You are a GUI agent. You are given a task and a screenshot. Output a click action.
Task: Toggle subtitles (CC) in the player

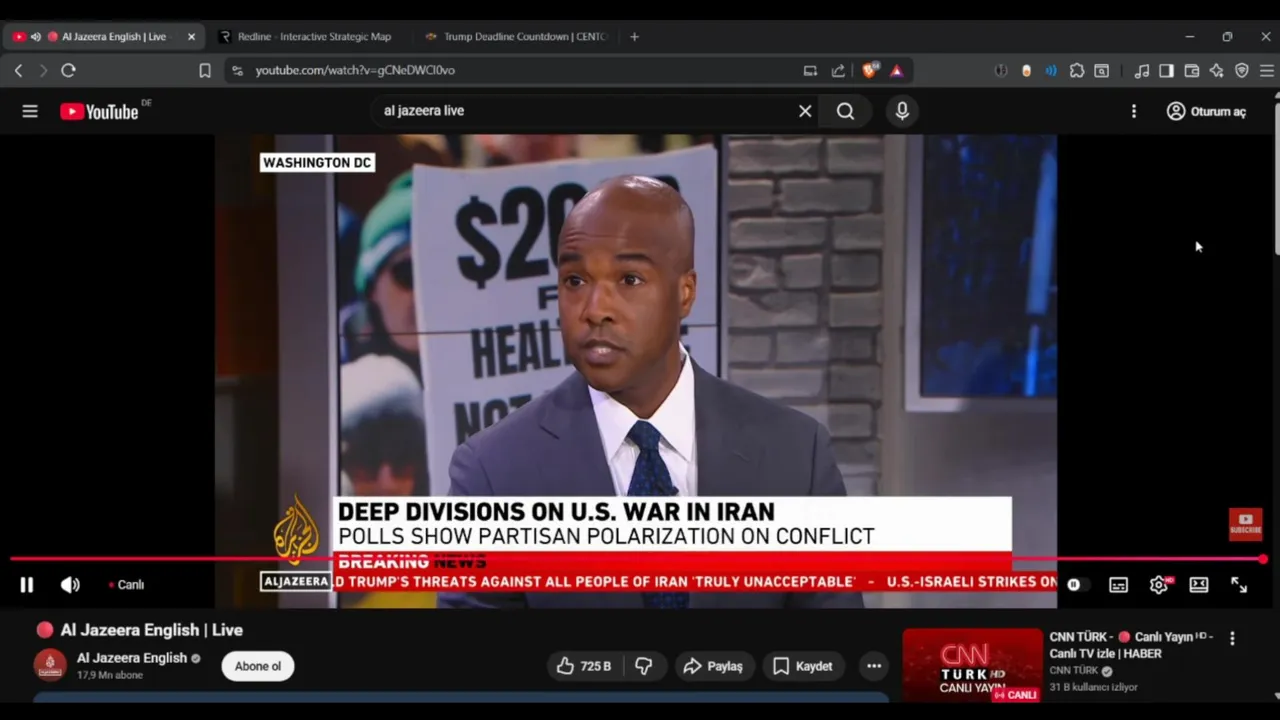1118,585
